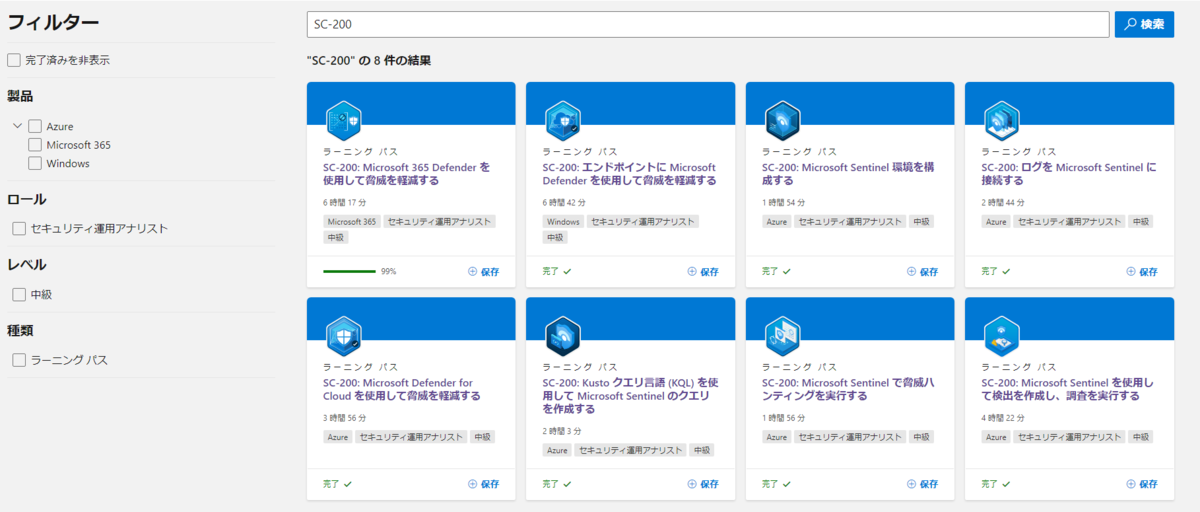This screenshot has width=1200, height=512.
Task: Click the Kusto クエリ言語 (KQL) card badge icon
Action: pyautogui.click(x=563, y=337)
